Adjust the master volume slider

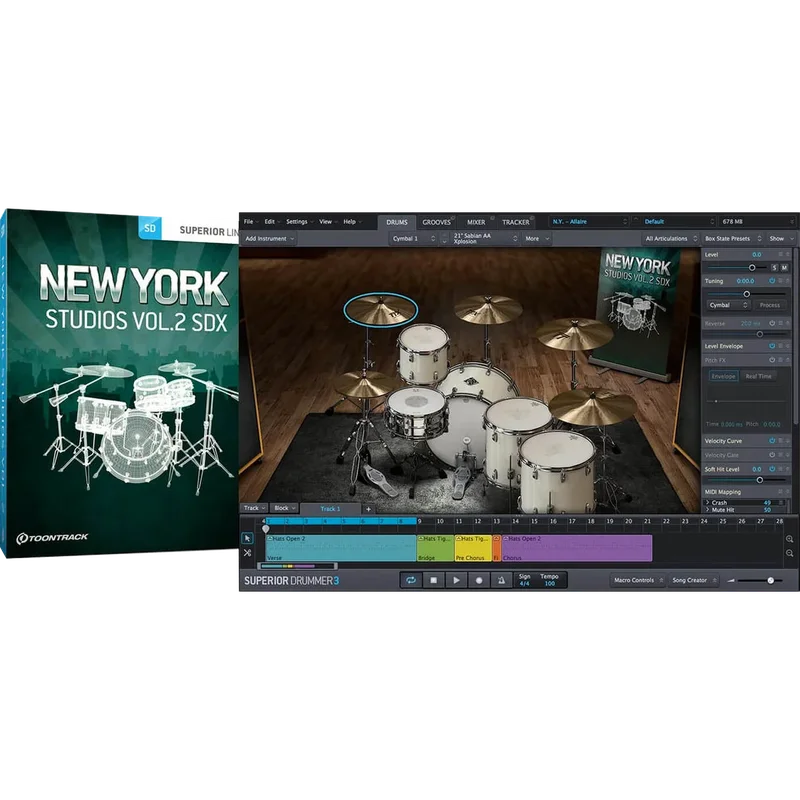770,580
